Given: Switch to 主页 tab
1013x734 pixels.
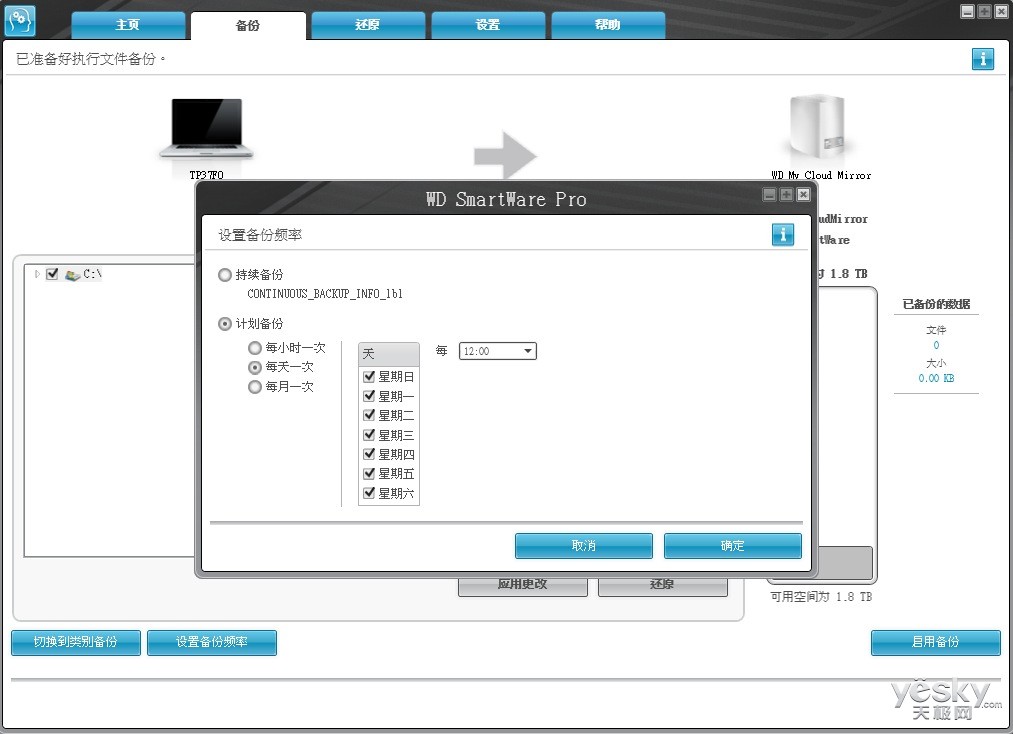Looking at the screenshot, I should [128, 25].
